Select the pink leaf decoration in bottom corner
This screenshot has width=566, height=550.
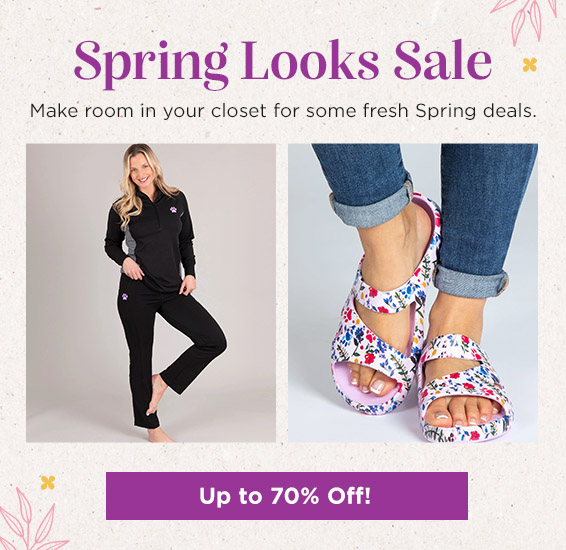pyautogui.click(x=31, y=520)
